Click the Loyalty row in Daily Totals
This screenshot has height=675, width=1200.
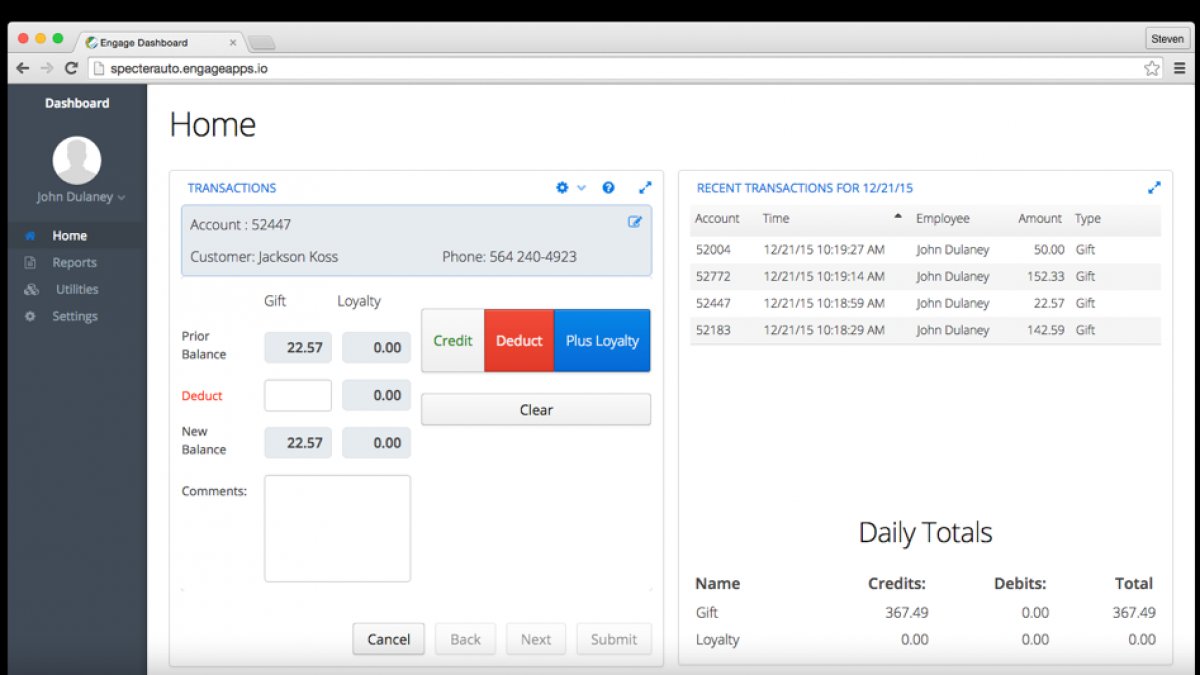(x=925, y=640)
